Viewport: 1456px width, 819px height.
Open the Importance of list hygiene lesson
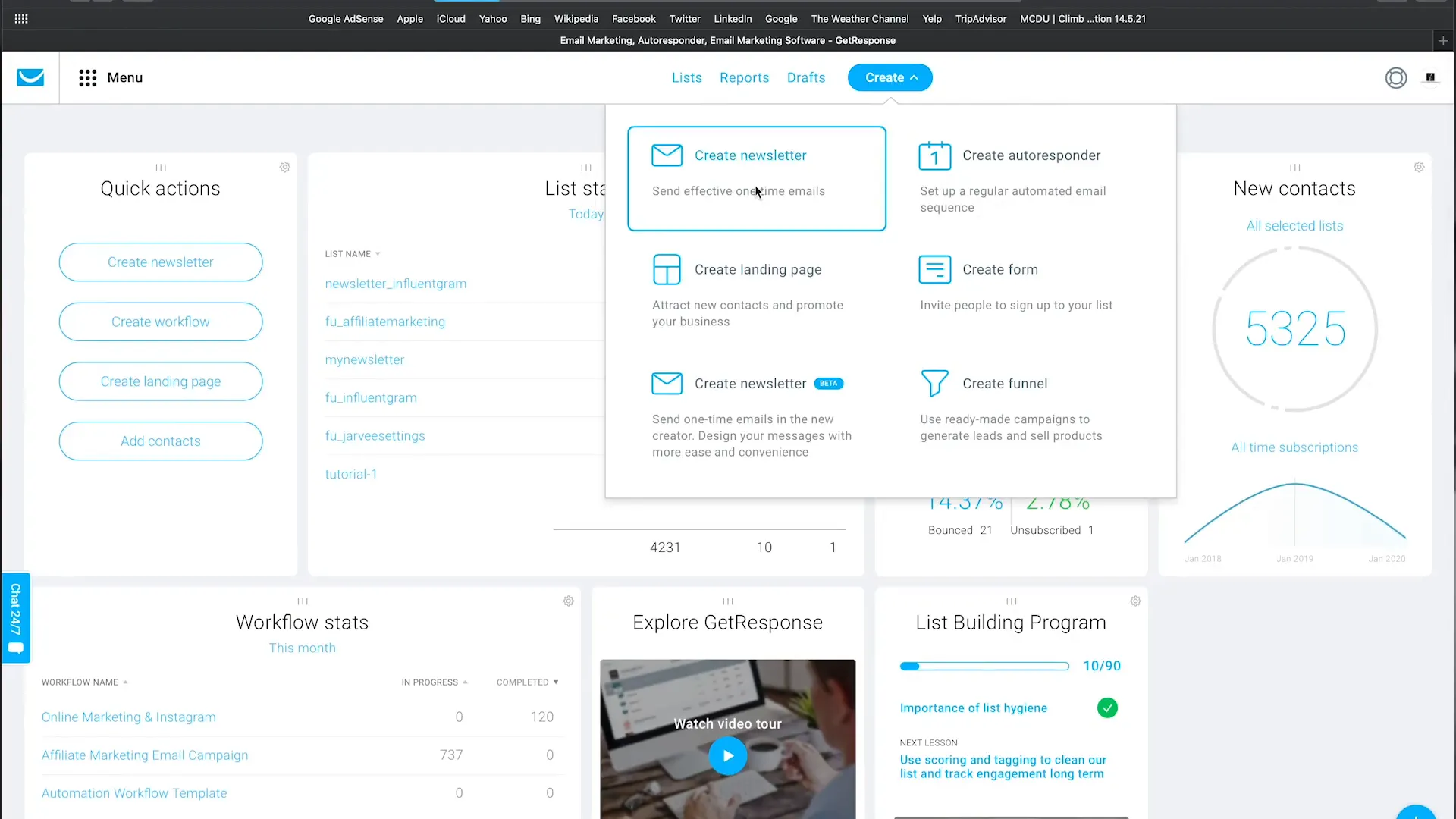(974, 708)
